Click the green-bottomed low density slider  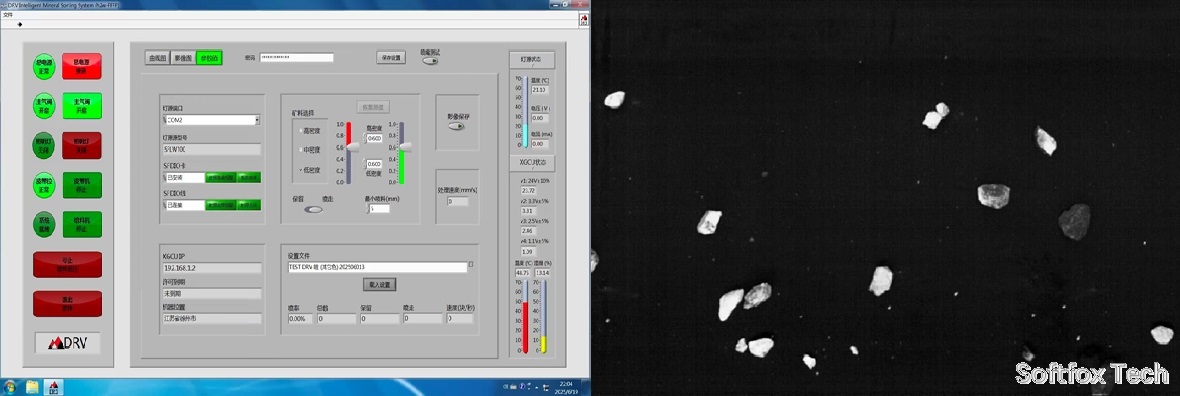pyautogui.click(x=402, y=152)
